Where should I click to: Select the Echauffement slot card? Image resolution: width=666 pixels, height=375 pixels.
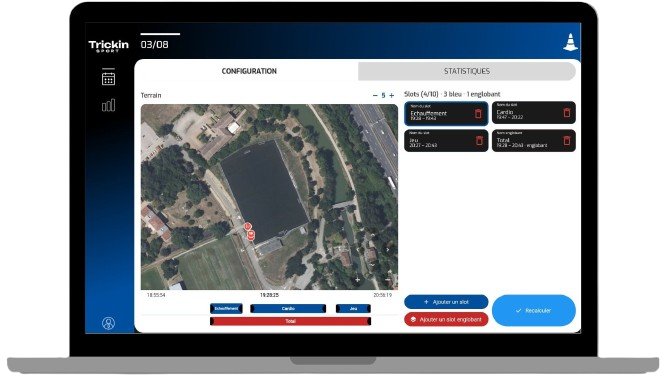pyautogui.click(x=446, y=113)
